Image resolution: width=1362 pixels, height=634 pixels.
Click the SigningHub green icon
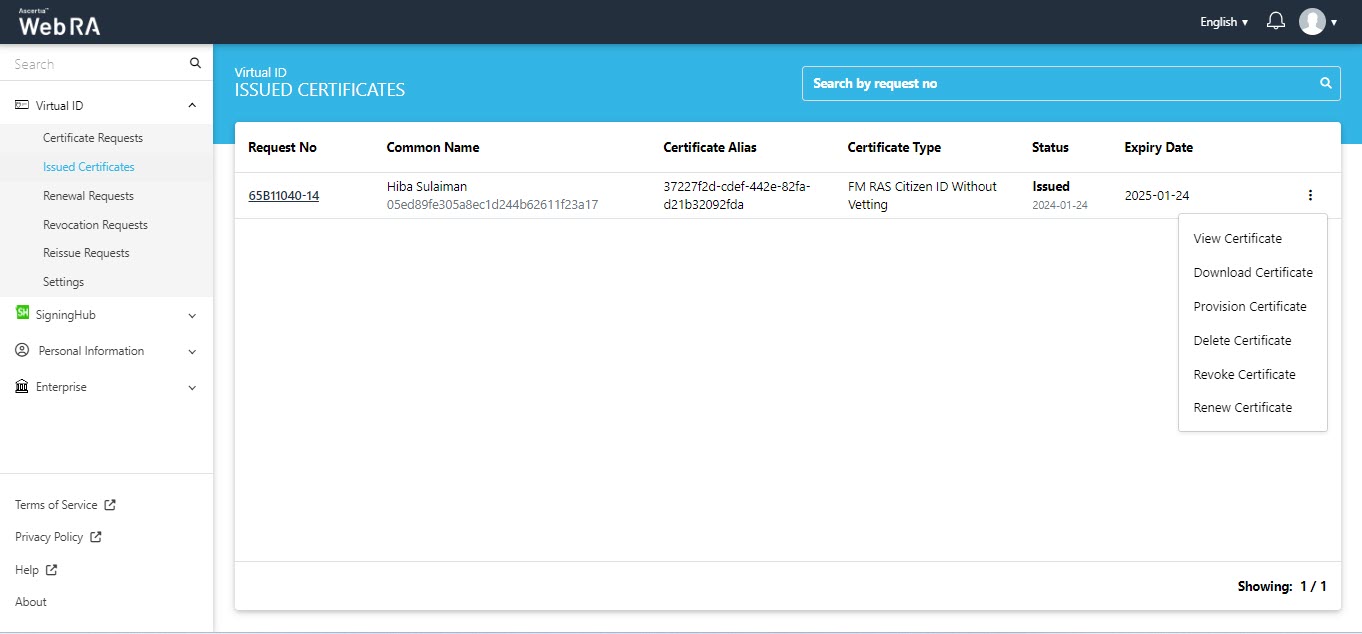coord(22,314)
